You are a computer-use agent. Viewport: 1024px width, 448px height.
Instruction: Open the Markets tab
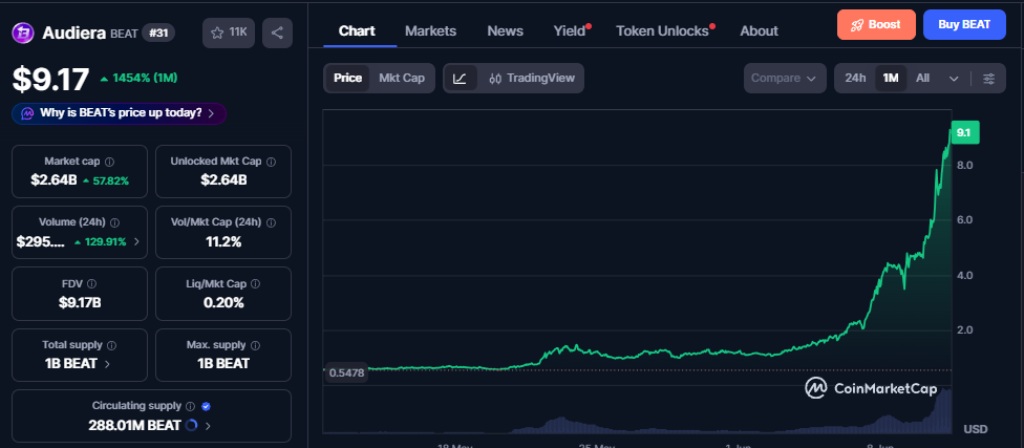click(430, 31)
